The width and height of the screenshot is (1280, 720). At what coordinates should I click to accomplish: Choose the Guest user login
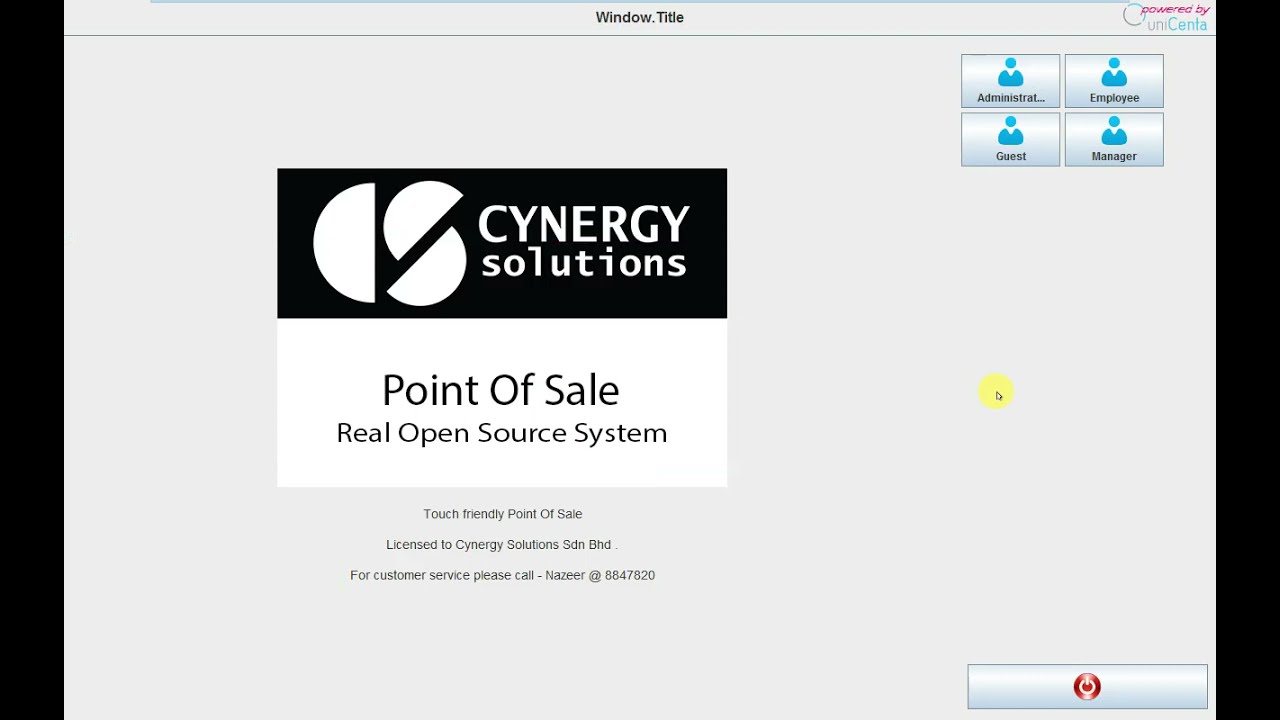tap(1010, 139)
